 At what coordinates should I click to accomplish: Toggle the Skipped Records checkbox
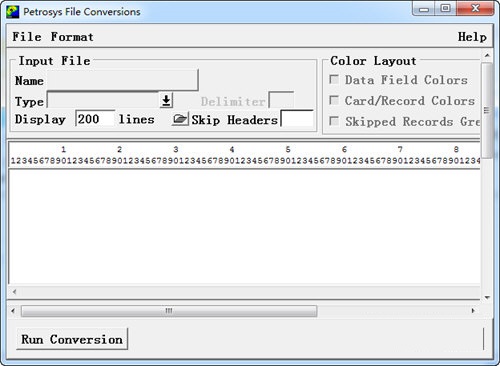tap(334, 121)
